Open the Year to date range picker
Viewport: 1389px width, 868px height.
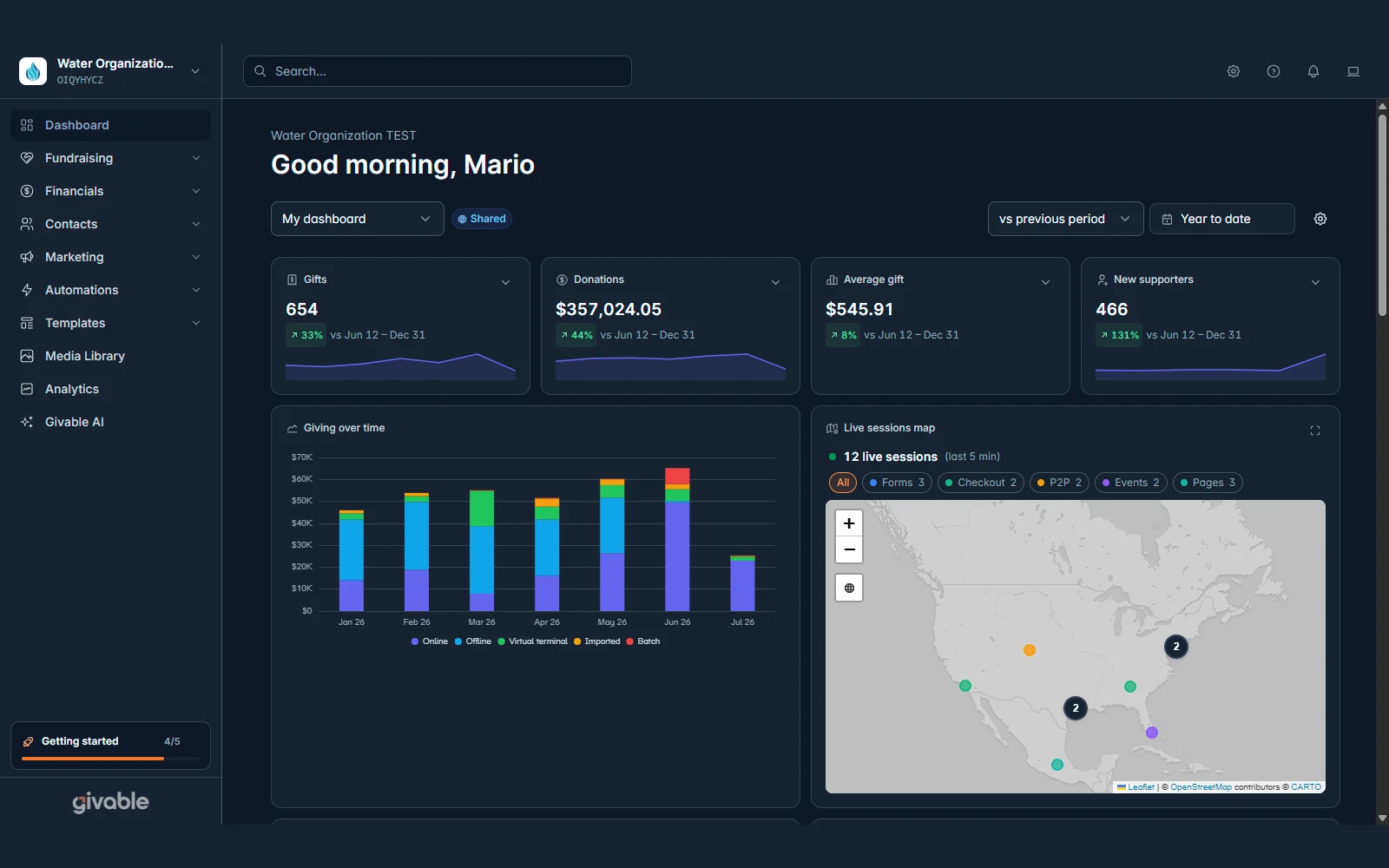point(1221,219)
